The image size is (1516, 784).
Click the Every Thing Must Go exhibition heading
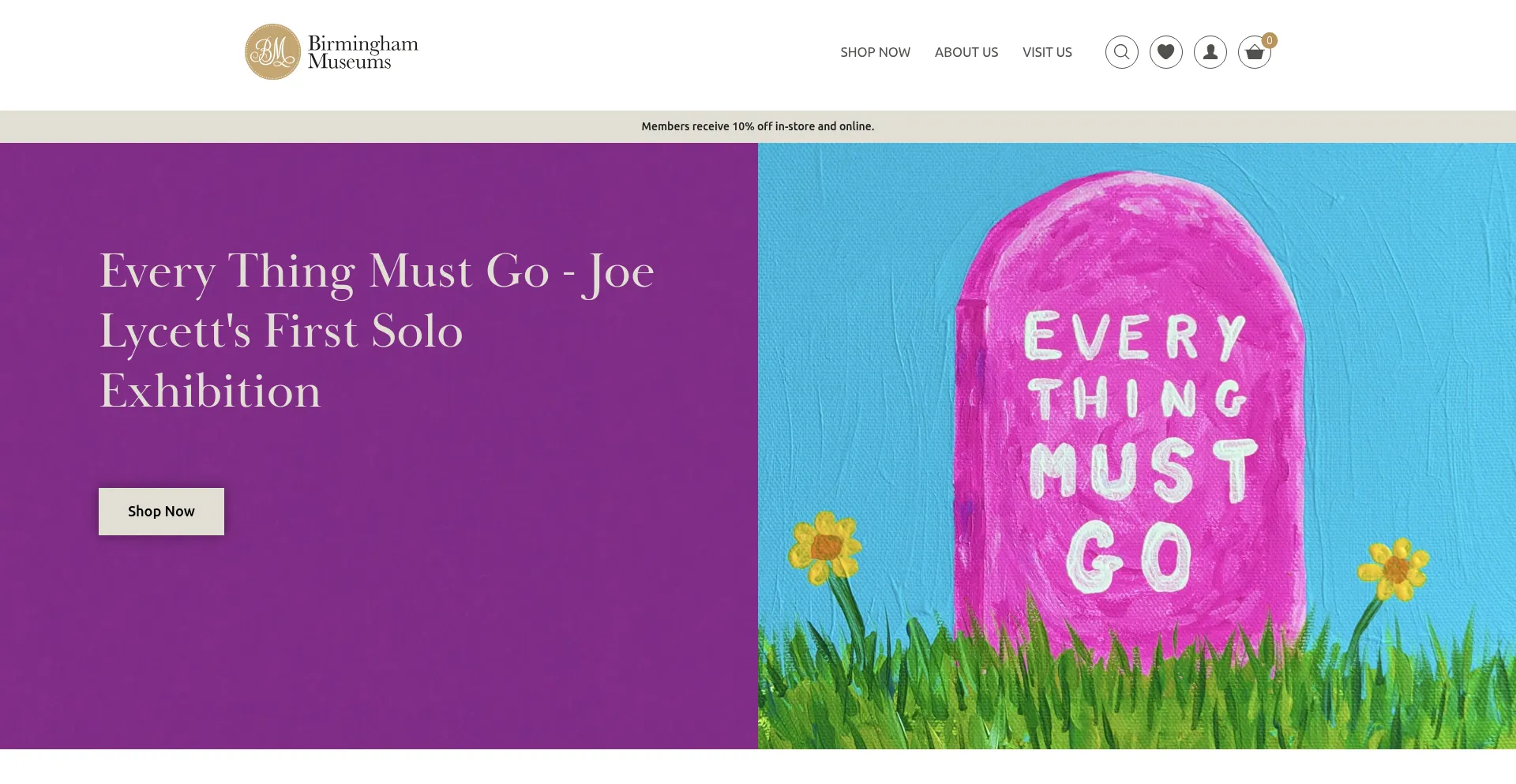click(377, 331)
